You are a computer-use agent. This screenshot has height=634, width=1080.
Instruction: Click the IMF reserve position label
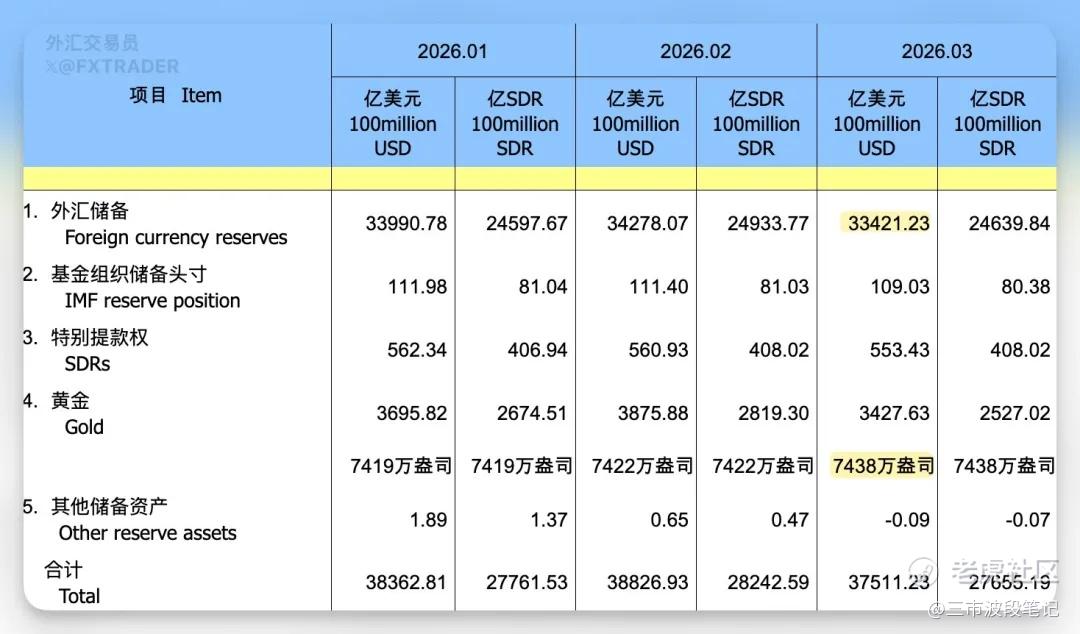coord(152,301)
